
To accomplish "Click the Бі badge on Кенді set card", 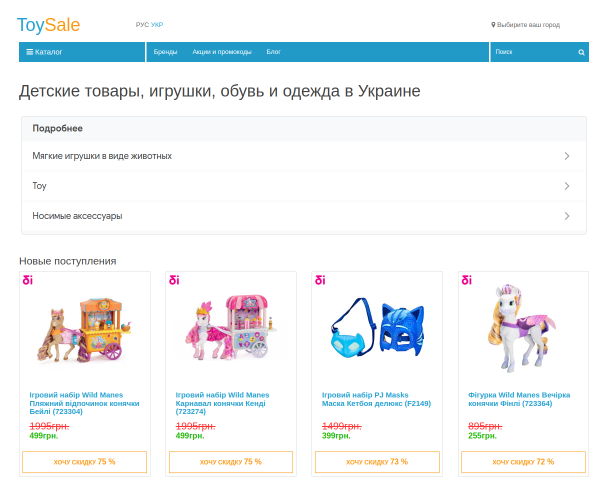I will [x=174, y=280].
